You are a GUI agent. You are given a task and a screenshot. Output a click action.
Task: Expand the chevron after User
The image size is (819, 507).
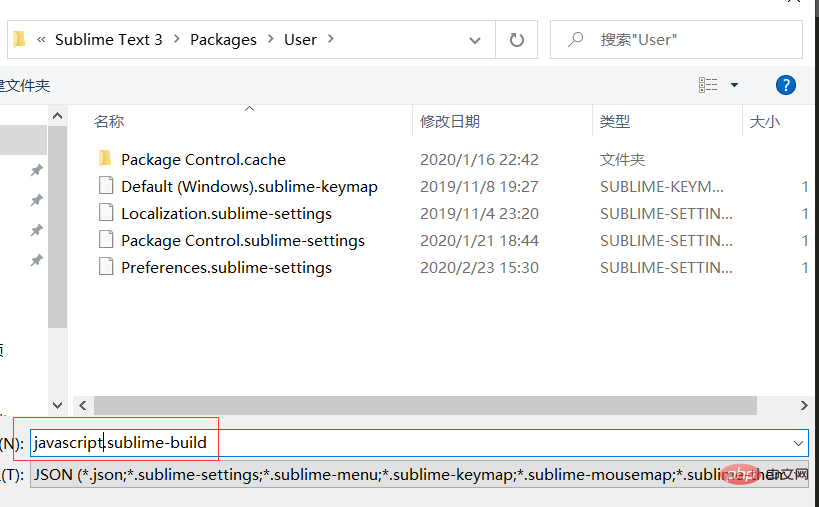[x=331, y=39]
